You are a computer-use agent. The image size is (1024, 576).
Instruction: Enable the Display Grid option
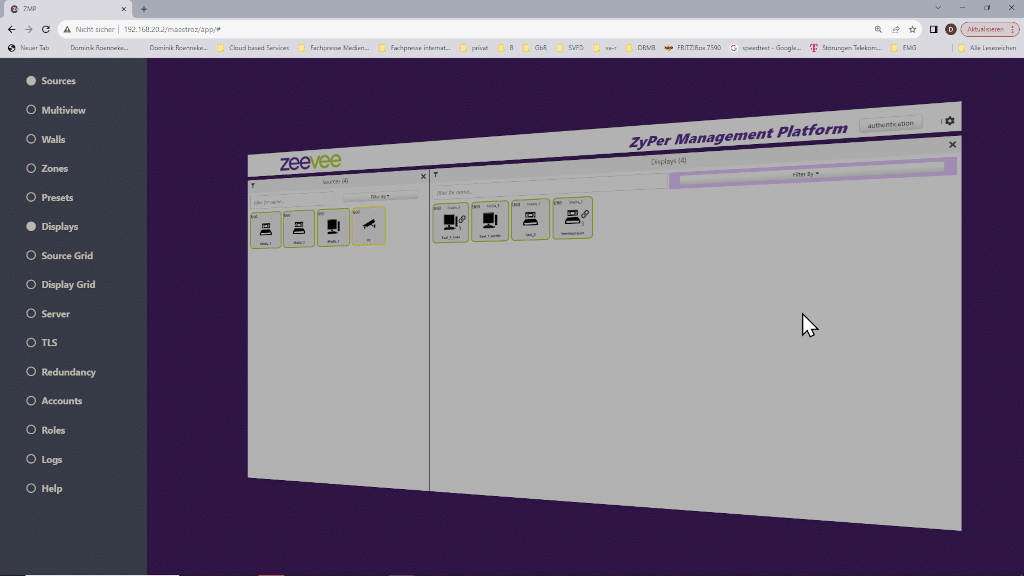coord(60,285)
